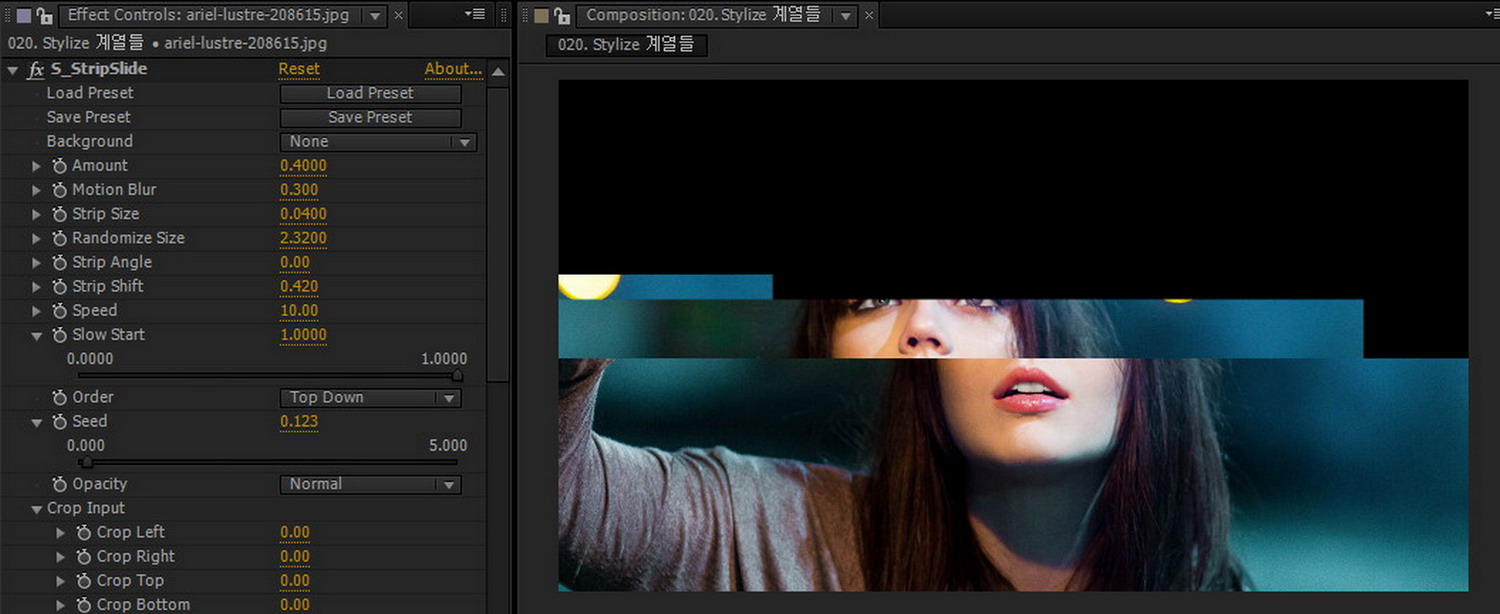Enable keyframing with Motion Blur stopwatch
This screenshot has height=614, width=1500.
tap(60, 190)
